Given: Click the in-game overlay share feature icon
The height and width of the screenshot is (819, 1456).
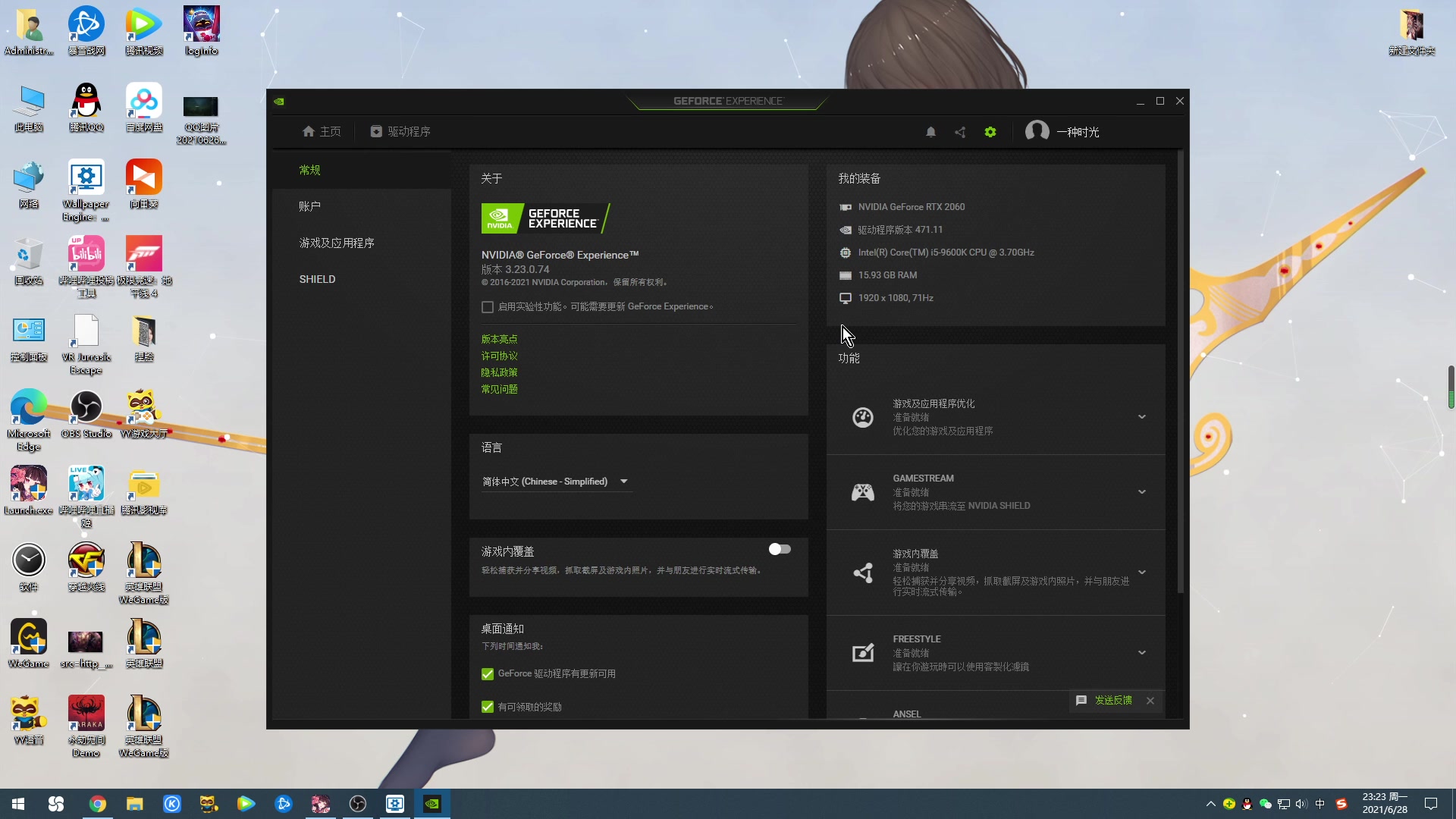Looking at the screenshot, I should coord(863,573).
